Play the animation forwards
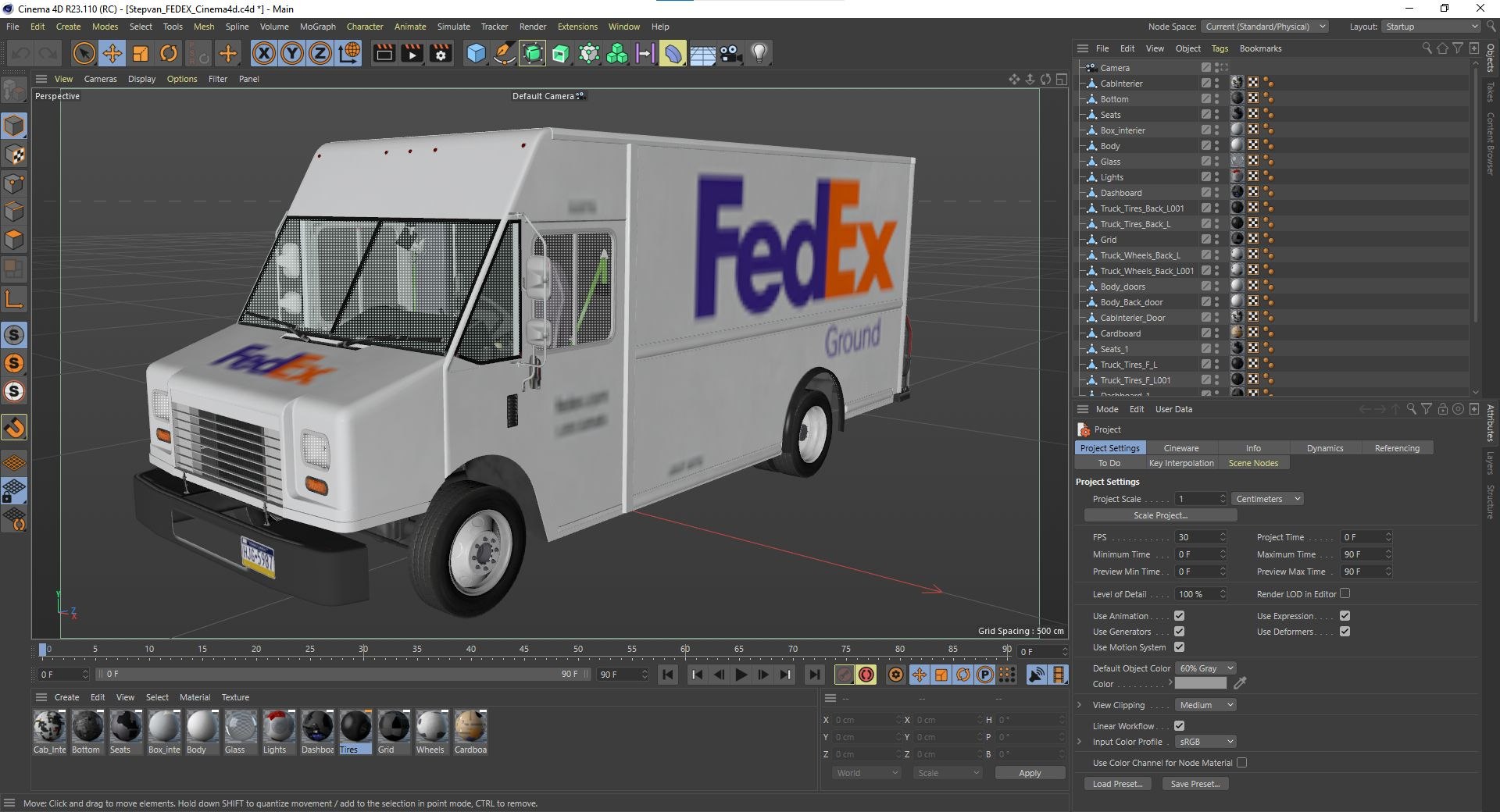 (x=741, y=675)
